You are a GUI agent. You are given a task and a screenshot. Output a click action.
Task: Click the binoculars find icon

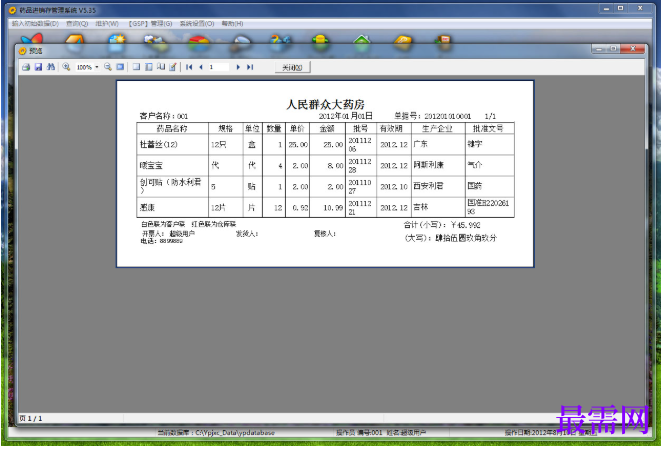[51, 67]
